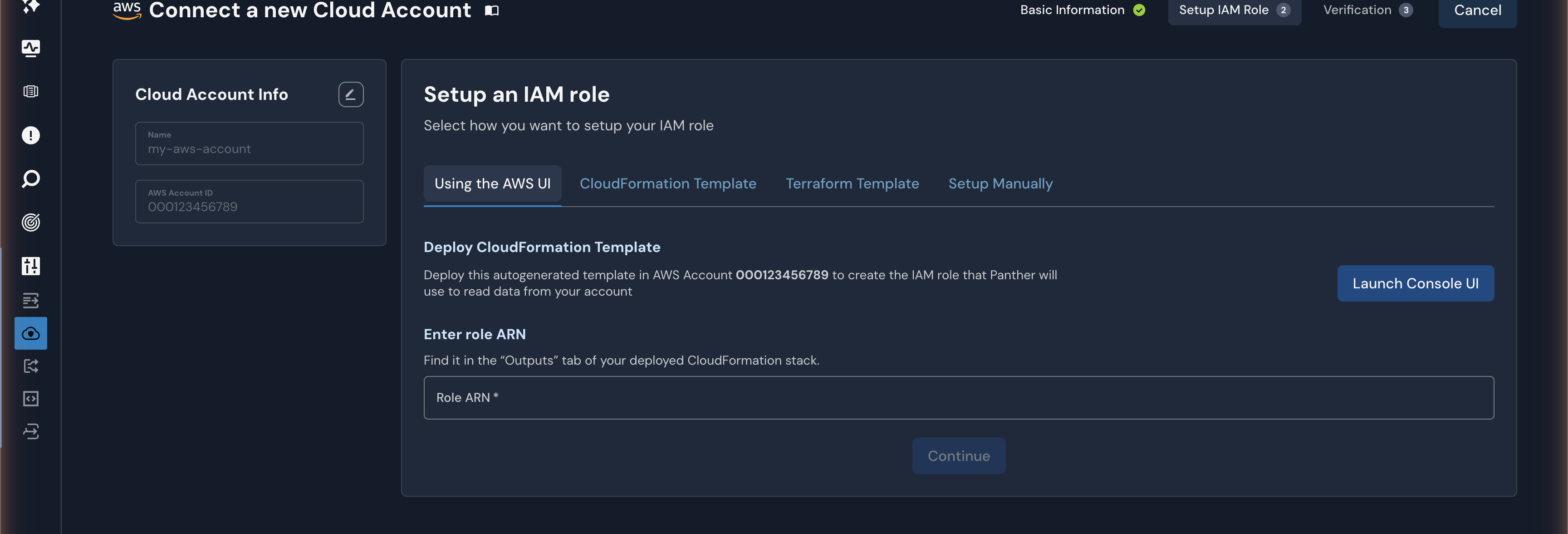This screenshot has height=534, width=1568.
Task: Click the Name field showing my-aws-account
Action: tap(249, 143)
